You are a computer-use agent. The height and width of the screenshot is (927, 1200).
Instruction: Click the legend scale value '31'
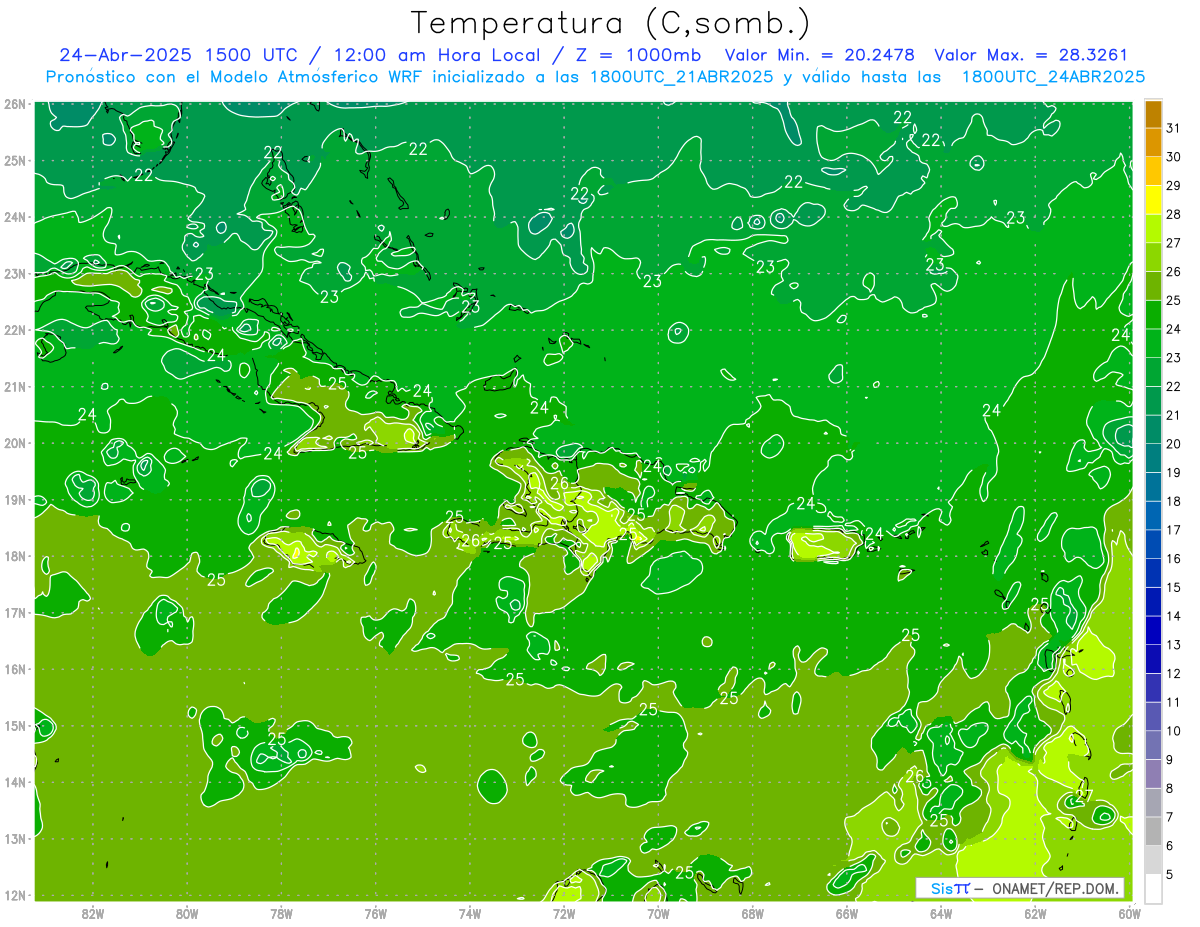[1173, 129]
